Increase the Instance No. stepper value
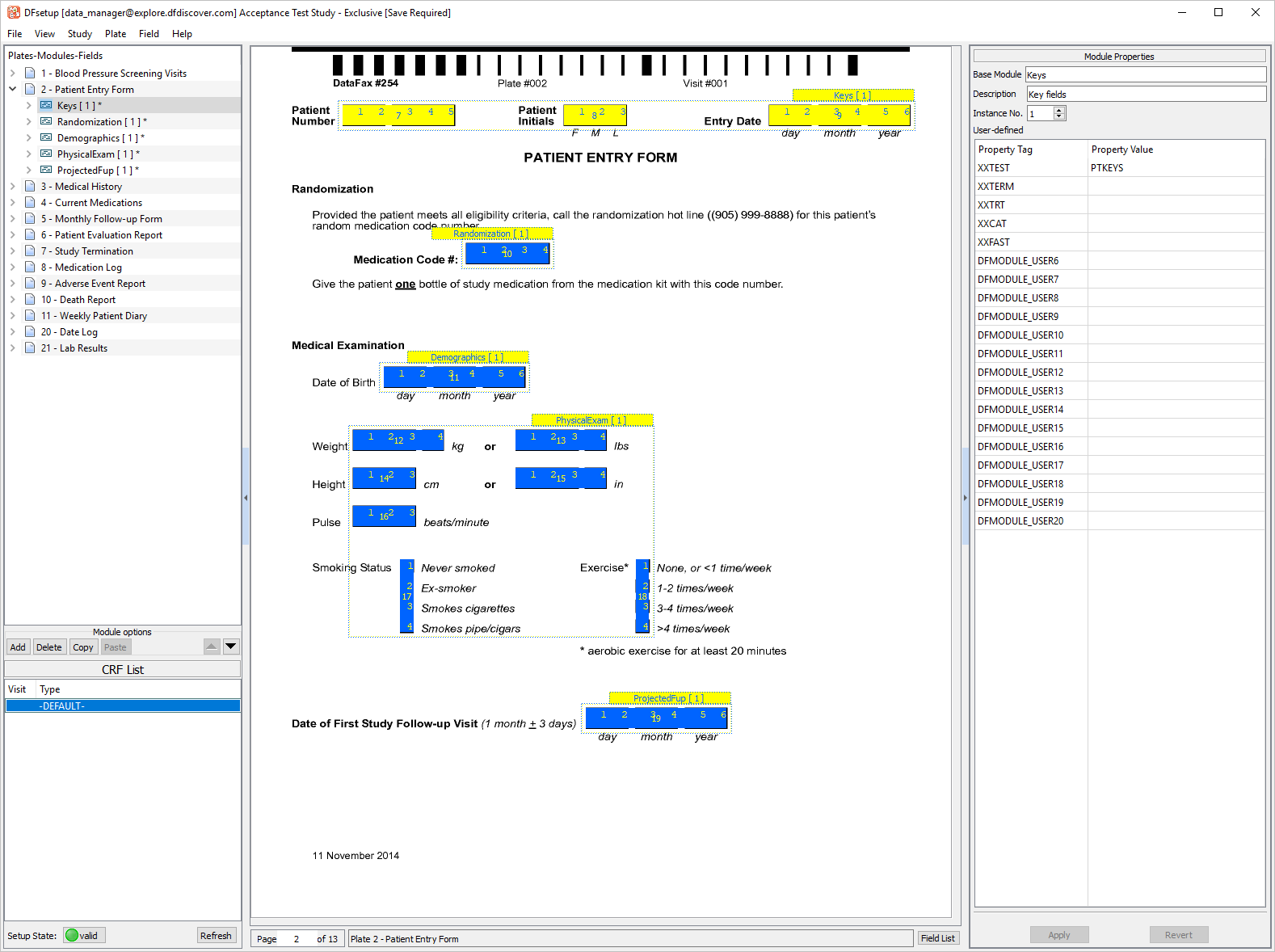 (x=1060, y=110)
